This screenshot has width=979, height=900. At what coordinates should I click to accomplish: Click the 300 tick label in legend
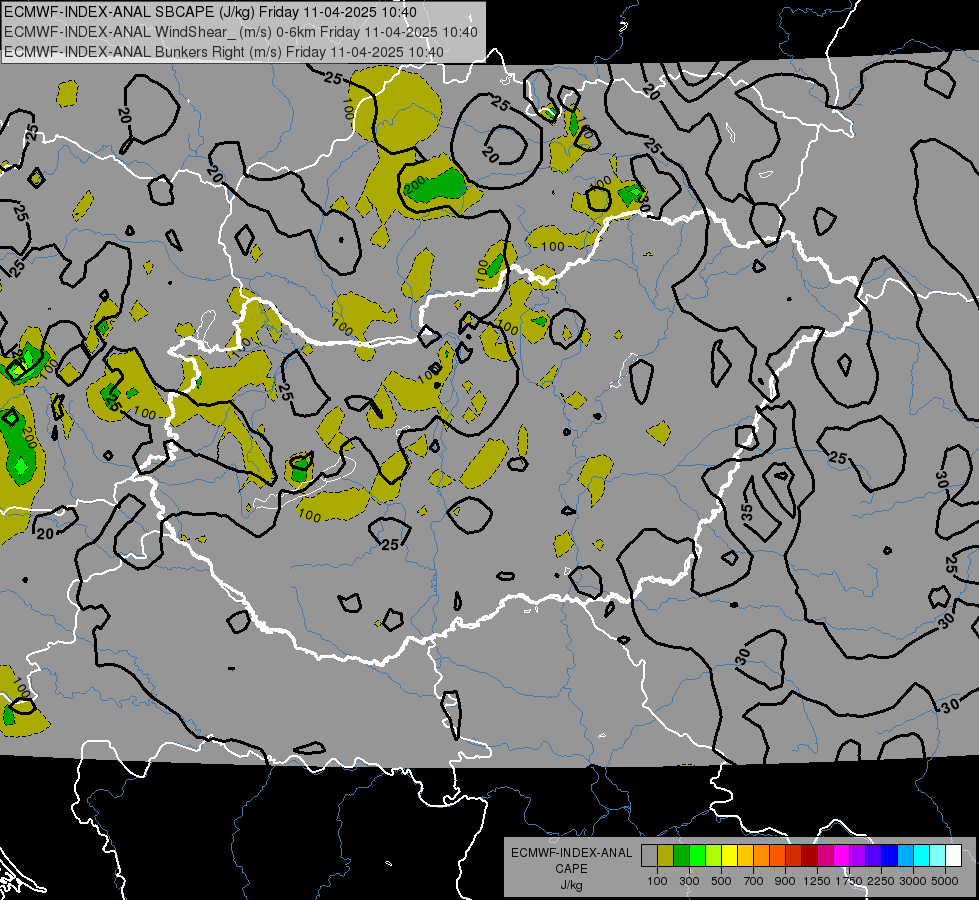click(689, 881)
